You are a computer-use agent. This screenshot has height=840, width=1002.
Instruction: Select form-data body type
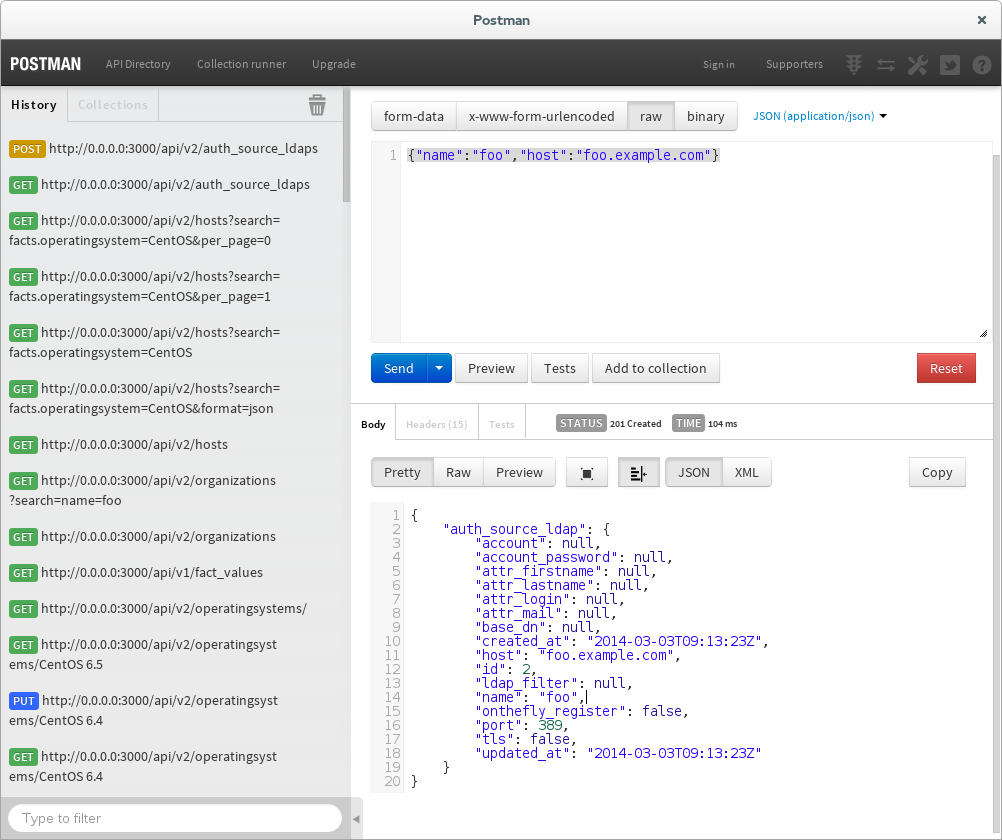(413, 116)
